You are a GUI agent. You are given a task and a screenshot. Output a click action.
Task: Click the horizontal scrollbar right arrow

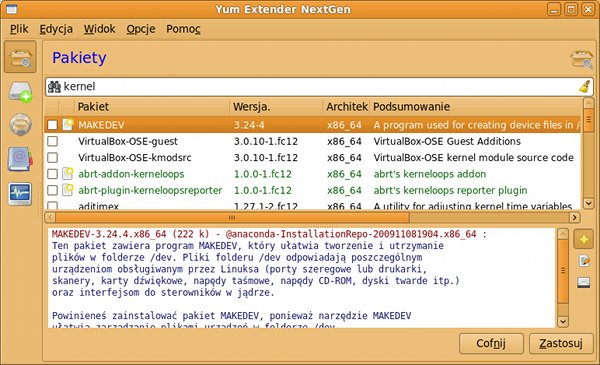[574, 218]
